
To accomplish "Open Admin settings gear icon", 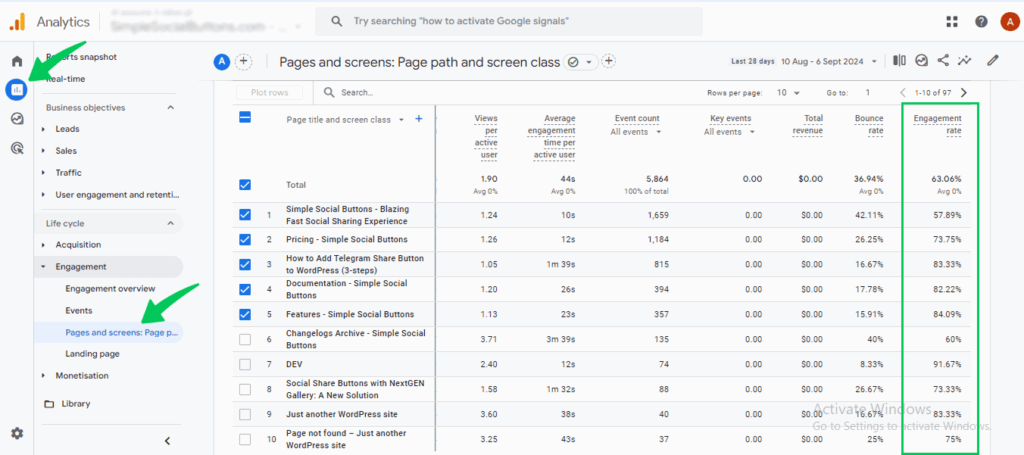I will pyautogui.click(x=17, y=433).
